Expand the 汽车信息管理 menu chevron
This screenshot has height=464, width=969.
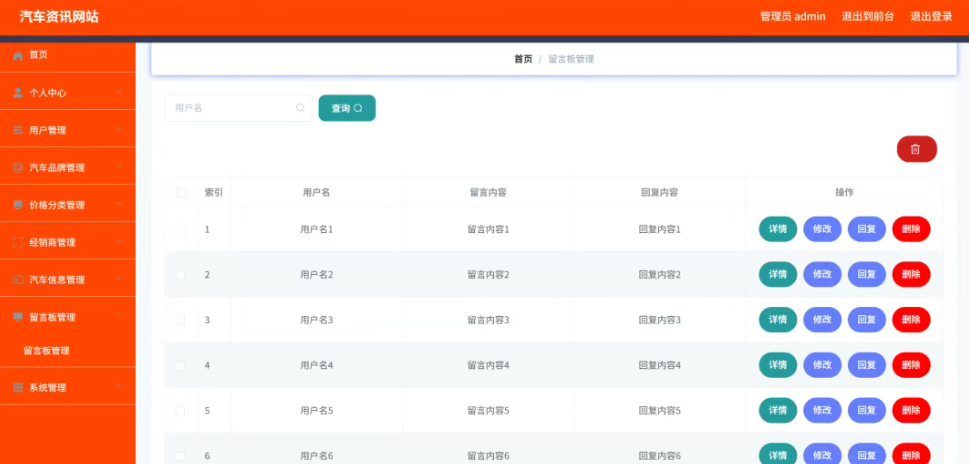click(x=119, y=279)
